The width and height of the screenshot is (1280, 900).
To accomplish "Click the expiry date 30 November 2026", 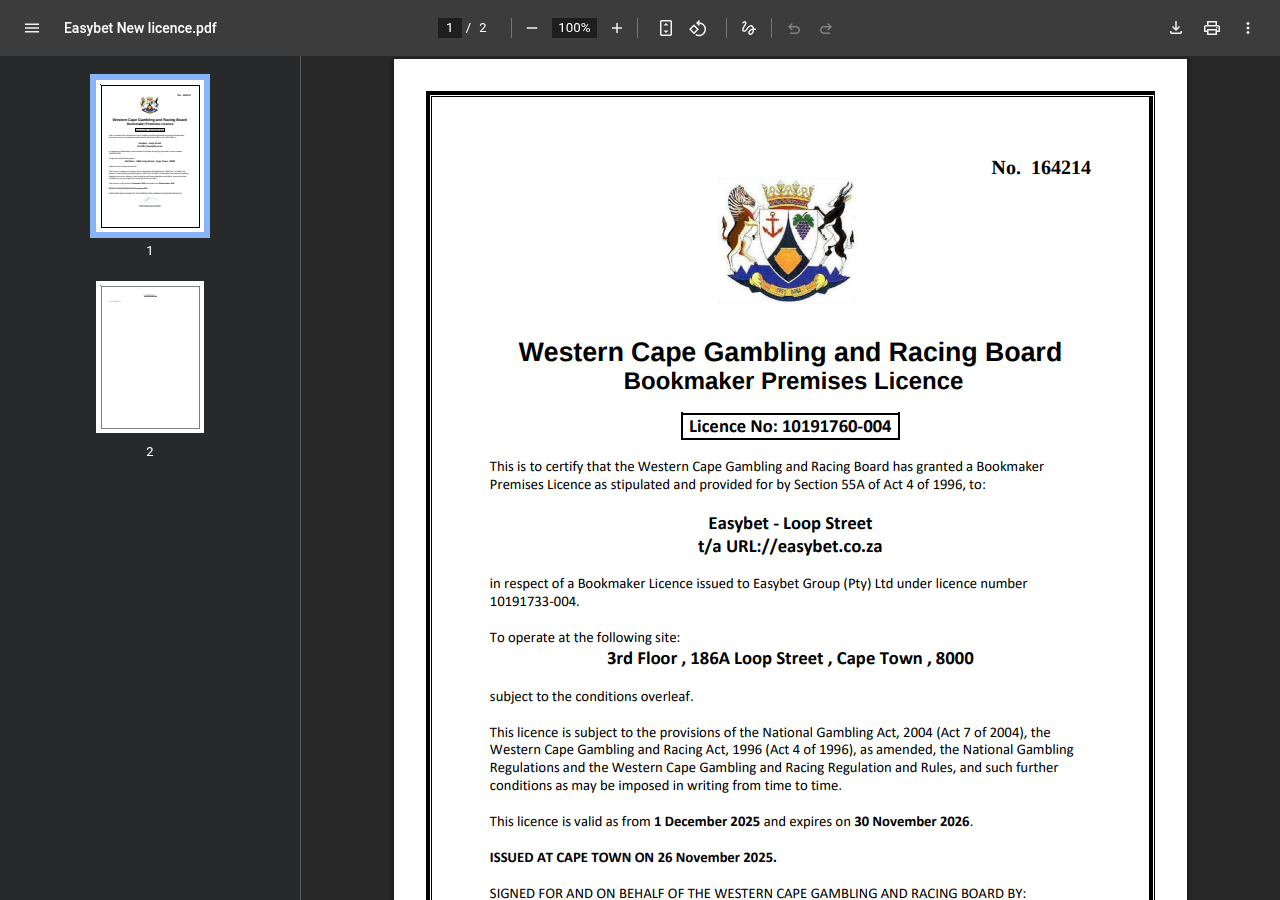I will click(912, 821).
